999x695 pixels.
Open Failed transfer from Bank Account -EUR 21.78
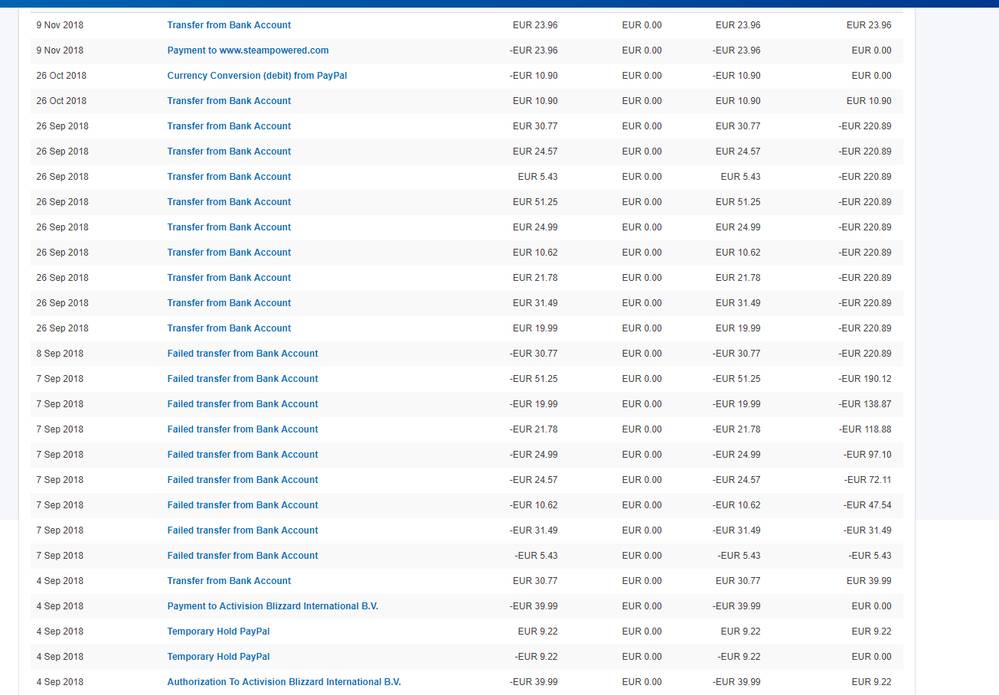(242, 429)
